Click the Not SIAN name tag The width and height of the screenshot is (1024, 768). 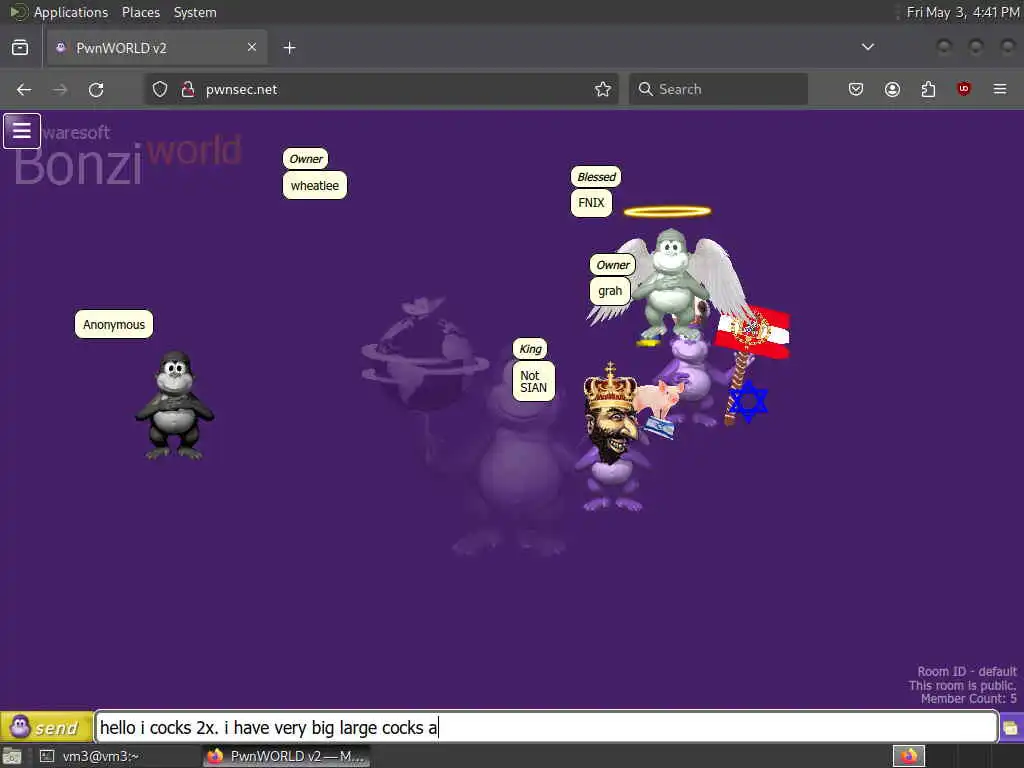coord(534,381)
